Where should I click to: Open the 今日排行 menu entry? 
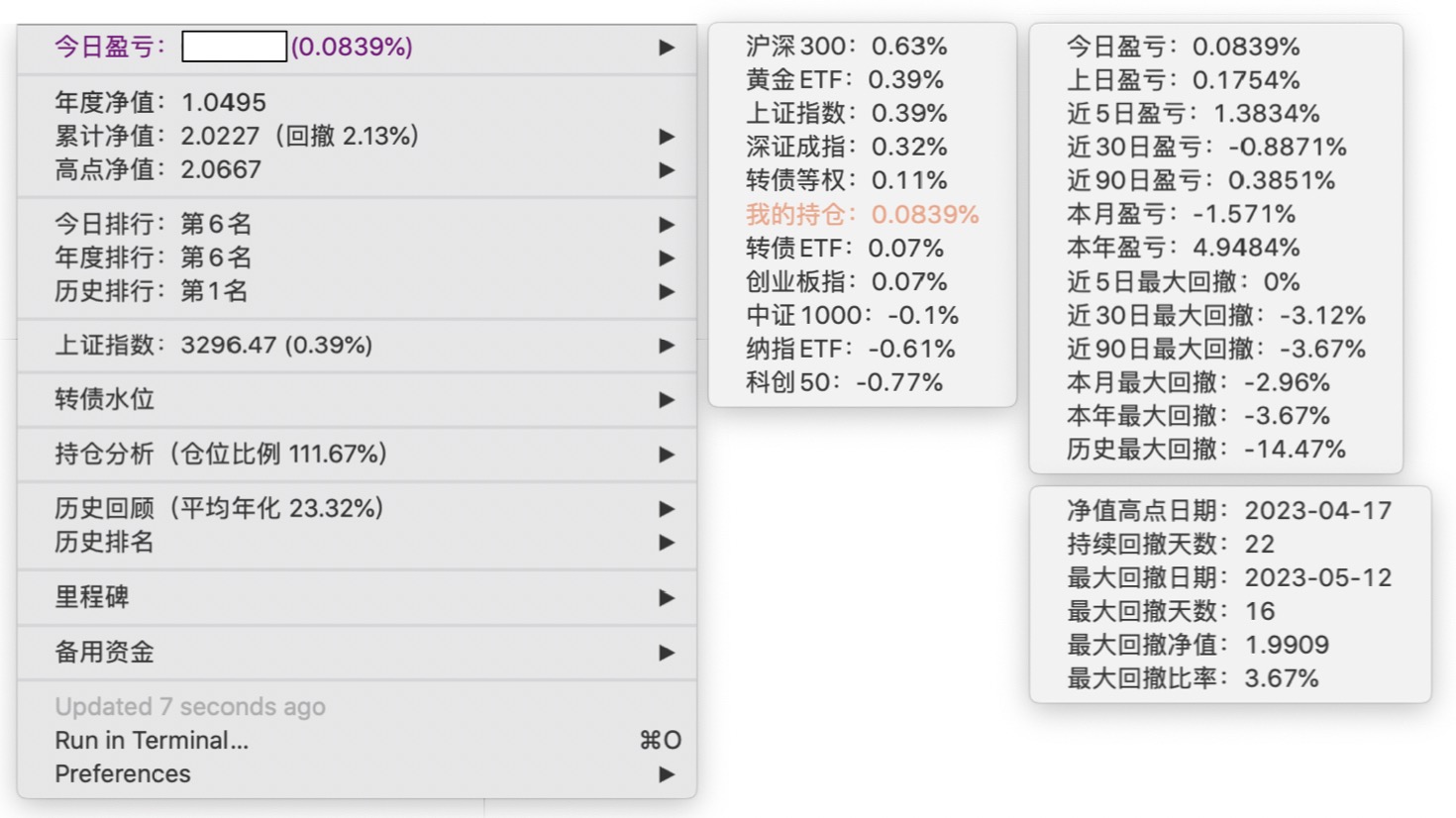pyautogui.click(x=154, y=224)
